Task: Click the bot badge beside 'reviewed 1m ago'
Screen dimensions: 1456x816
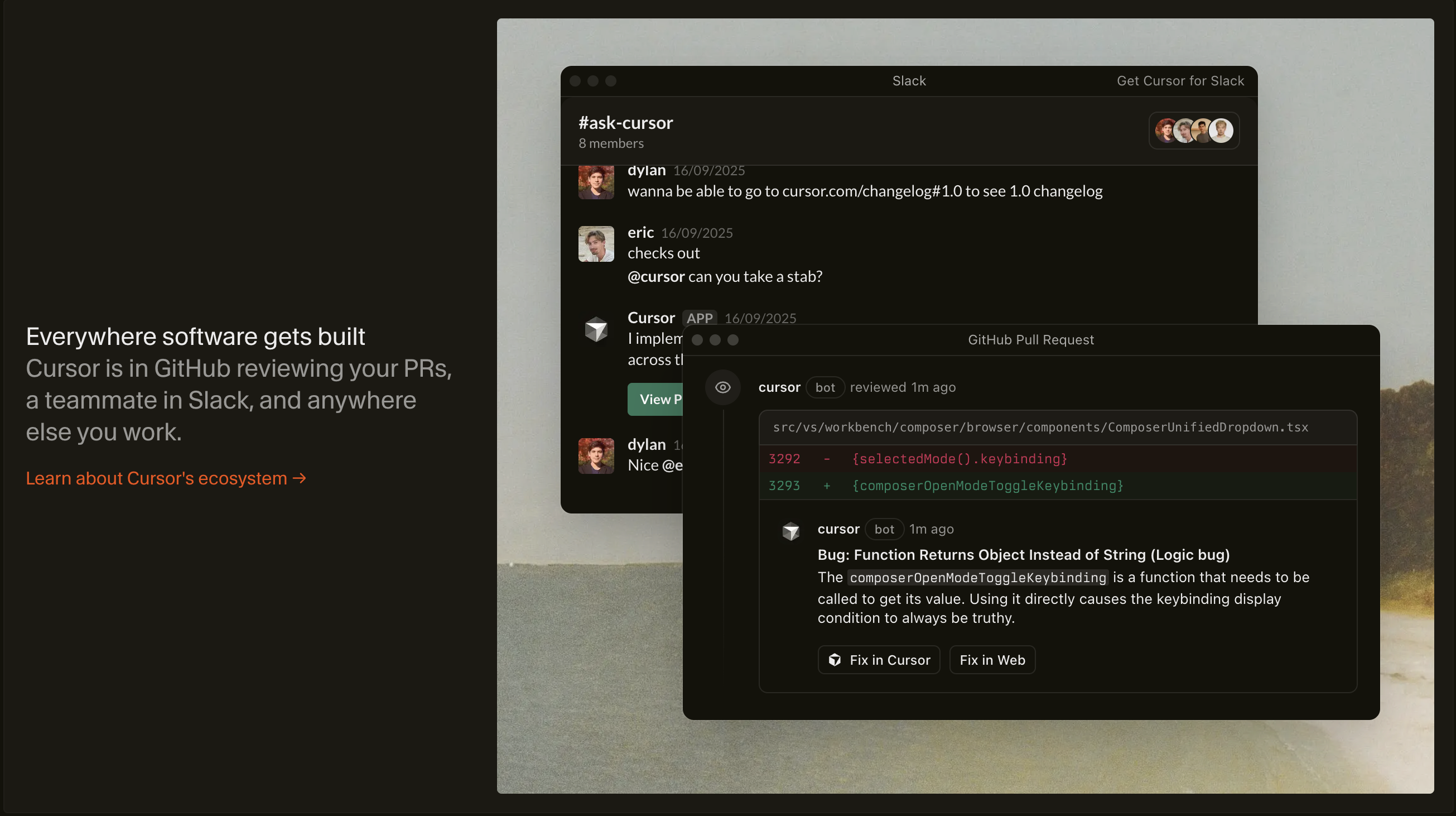Action: click(x=825, y=387)
